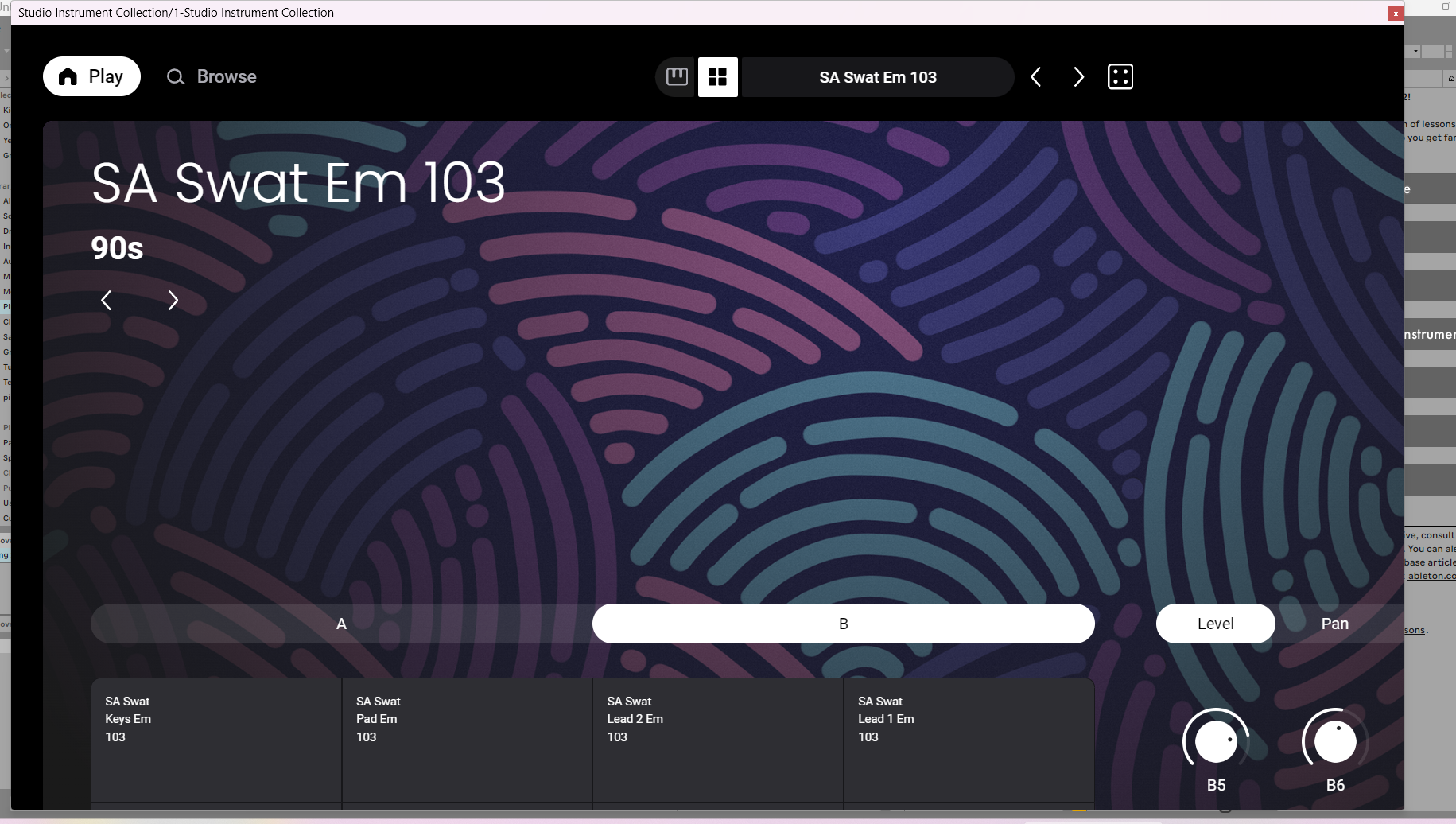Click the Play home button
The width and height of the screenshot is (1456, 824).
[91, 76]
